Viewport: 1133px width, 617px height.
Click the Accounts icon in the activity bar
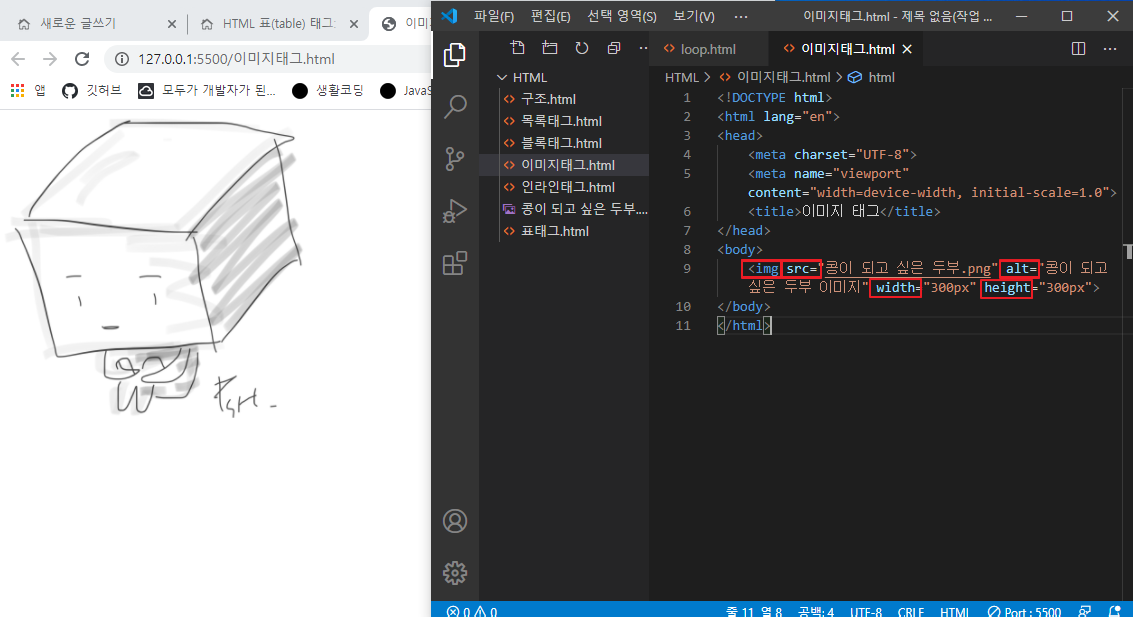pyautogui.click(x=455, y=521)
